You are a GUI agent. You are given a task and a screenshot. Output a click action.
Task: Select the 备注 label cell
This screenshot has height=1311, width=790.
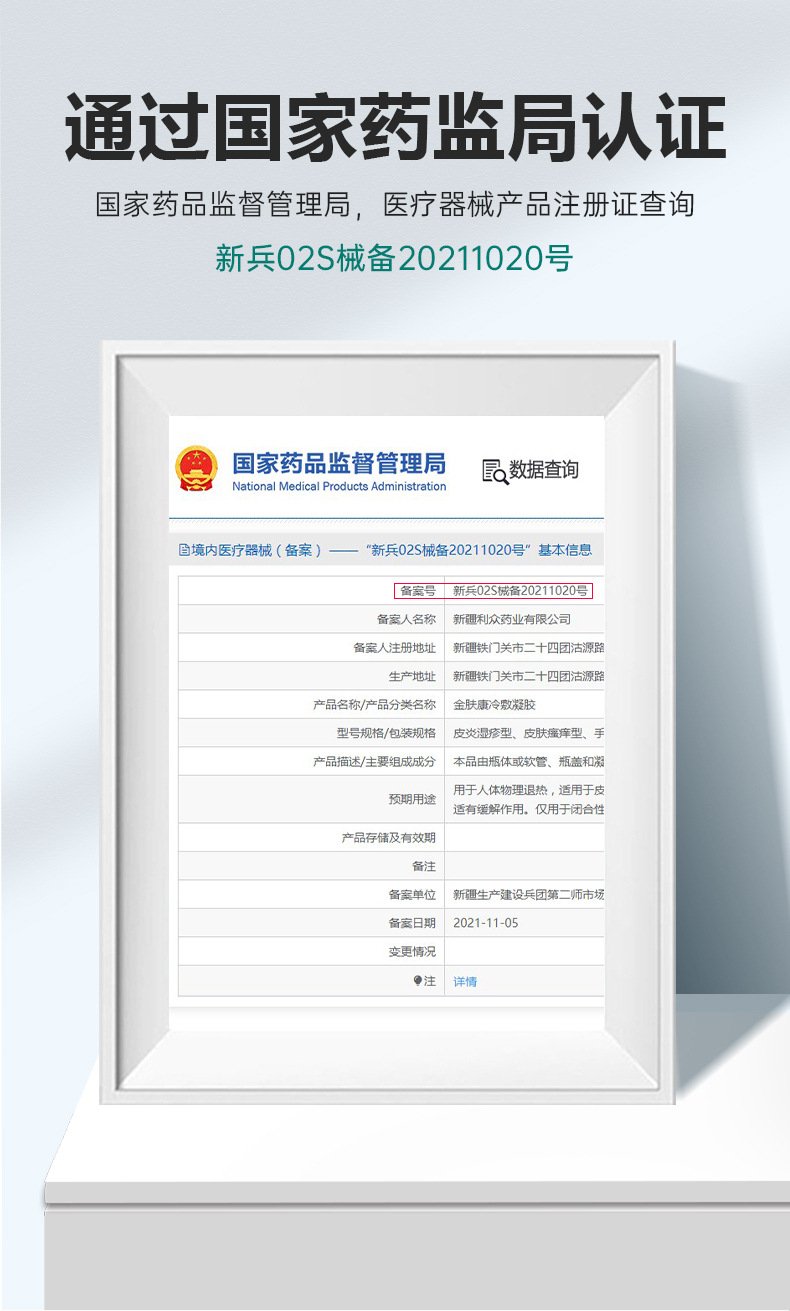pos(312,866)
